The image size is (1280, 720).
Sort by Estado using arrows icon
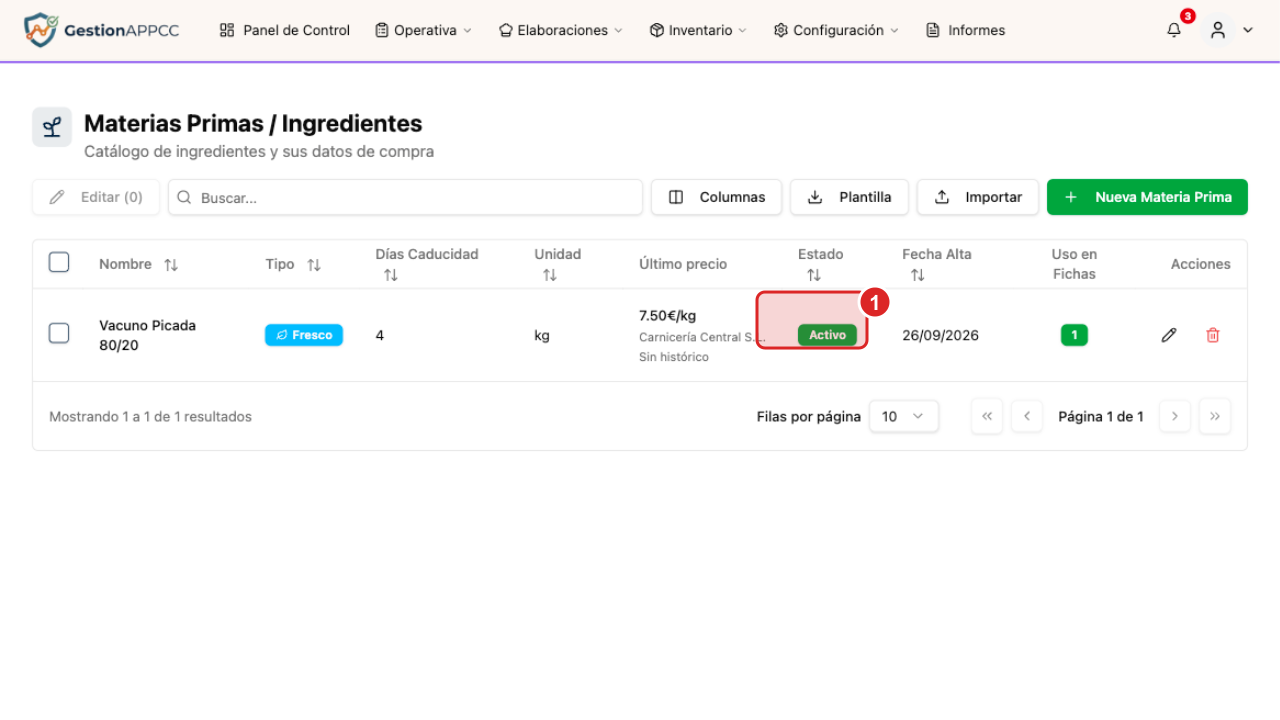pyautogui.click(x=814, y=275)
